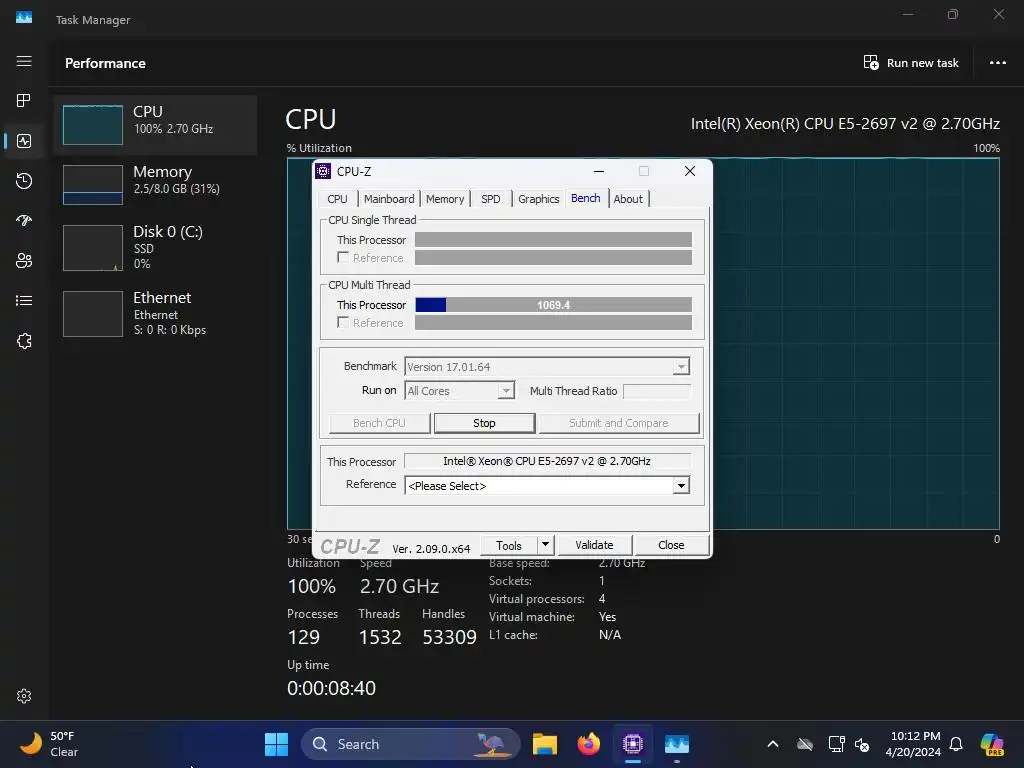Open the Task Manager hamburger navigation menu
Viewport: 1024px width, 768px height.
point(24,61)
